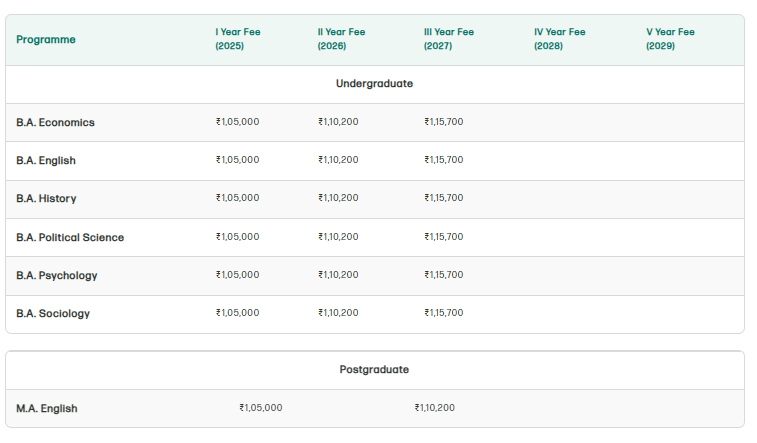This screenshot has height=443, width=757.
Task: Open the B.A. History programme
Action: [x=46, y=199]
